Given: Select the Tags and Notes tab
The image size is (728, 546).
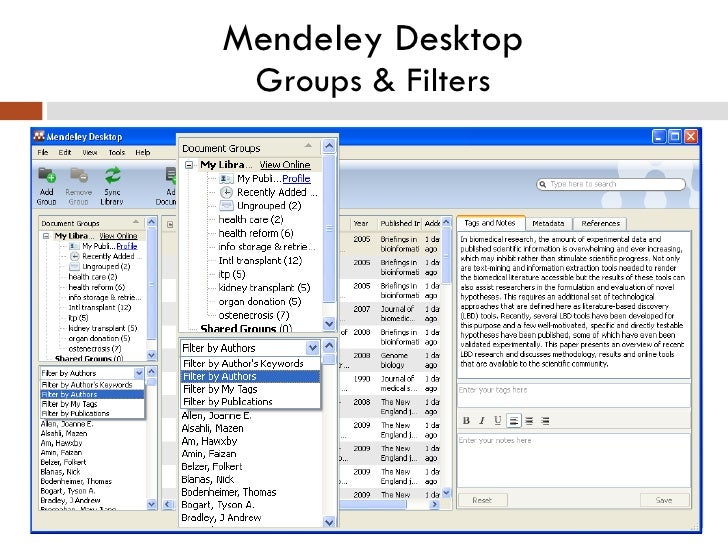Looking at the screenshot, I should (x=490, y=223).
